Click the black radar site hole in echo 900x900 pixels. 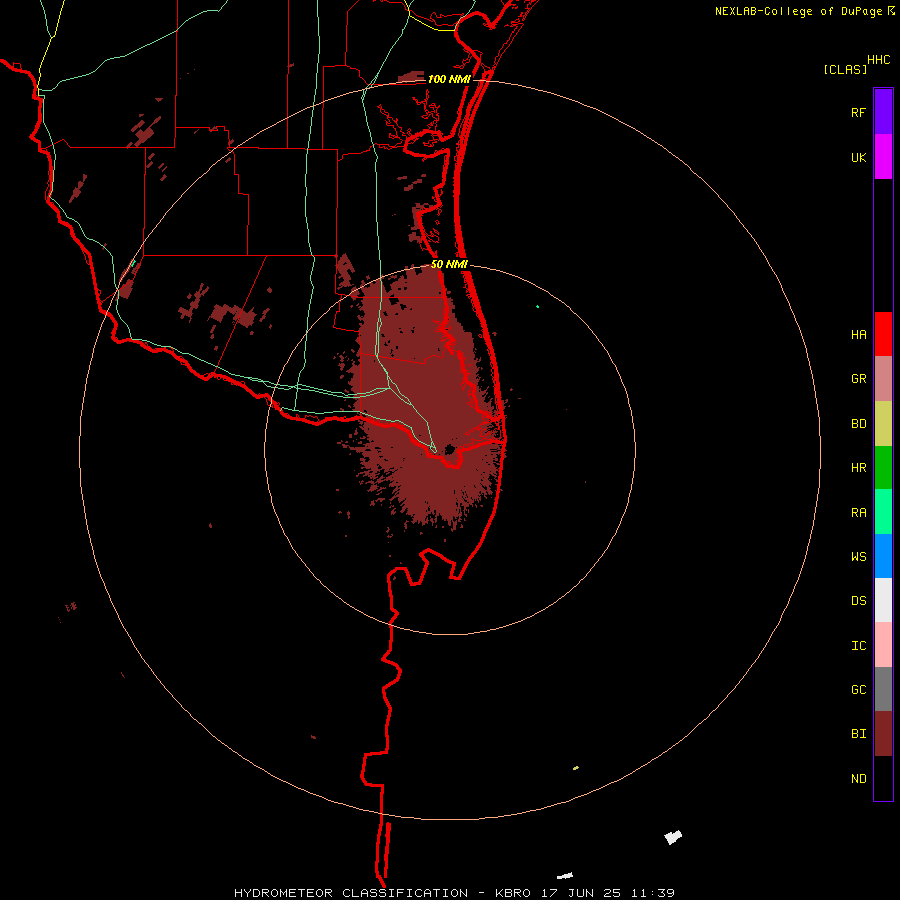[449, 449]
